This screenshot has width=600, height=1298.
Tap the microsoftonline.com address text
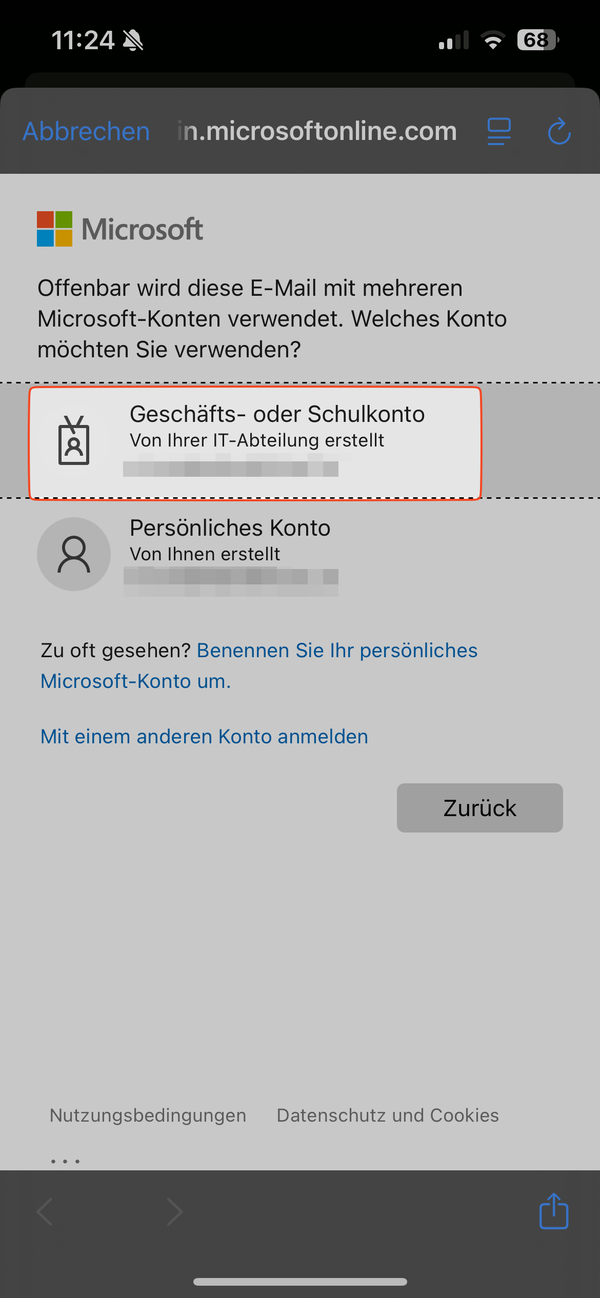(x=317, y=131)
